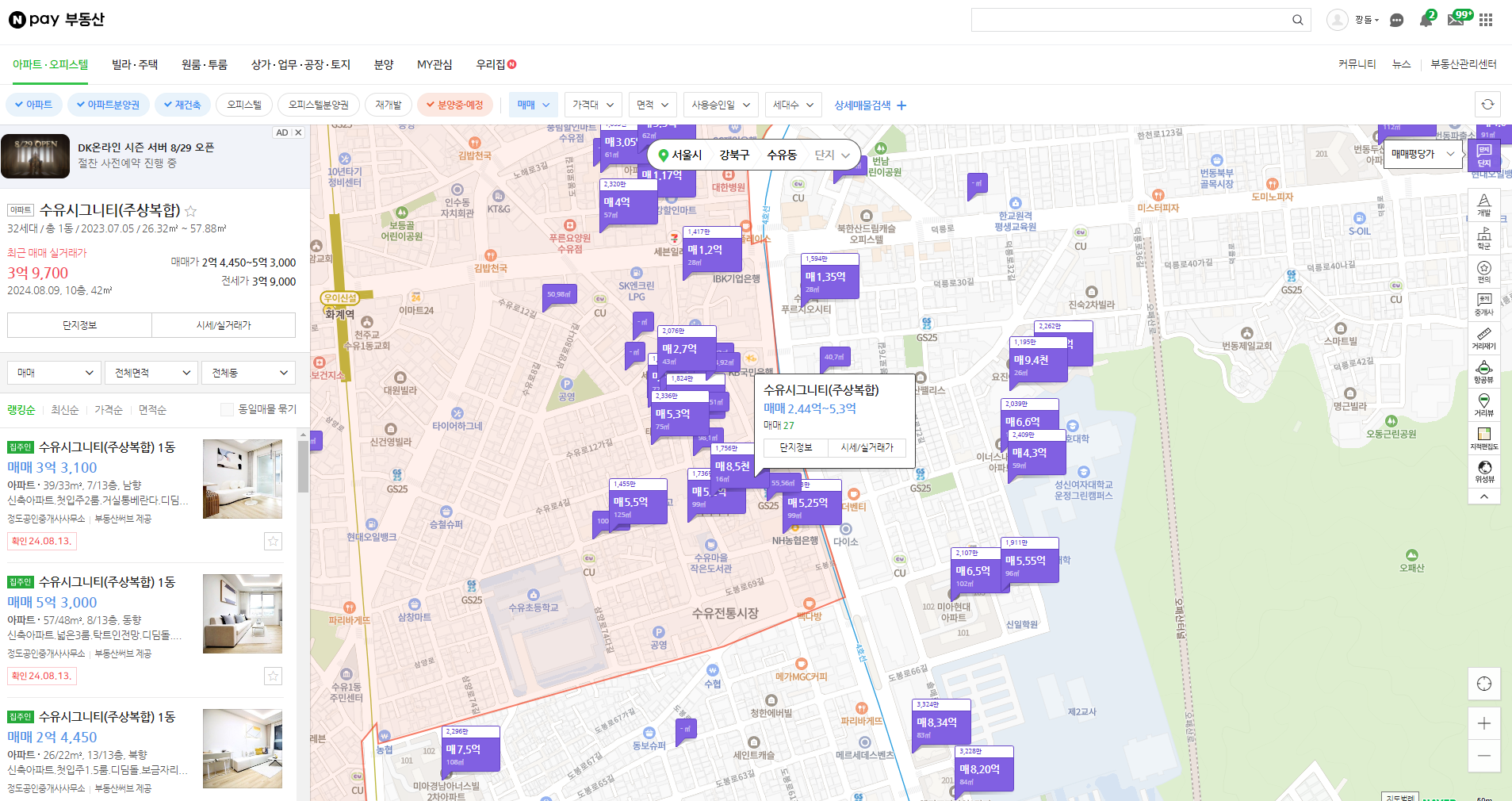Open the 뉴스 link
This screenshot has height=801, width=1512.
pyautogui.click(x=1401, y=64)
